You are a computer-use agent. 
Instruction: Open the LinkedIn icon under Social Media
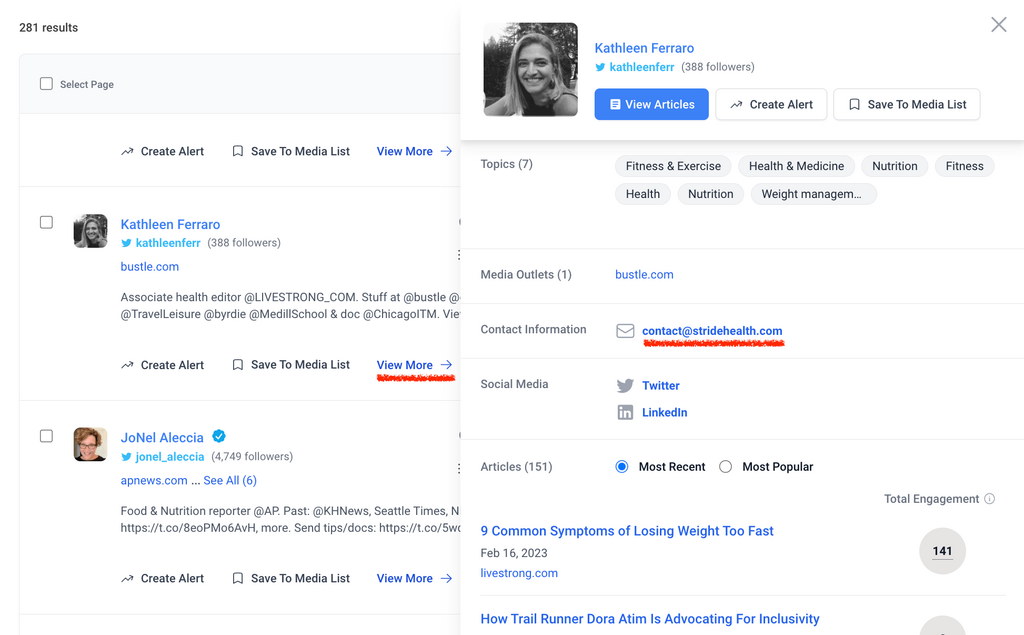[625, 413]
